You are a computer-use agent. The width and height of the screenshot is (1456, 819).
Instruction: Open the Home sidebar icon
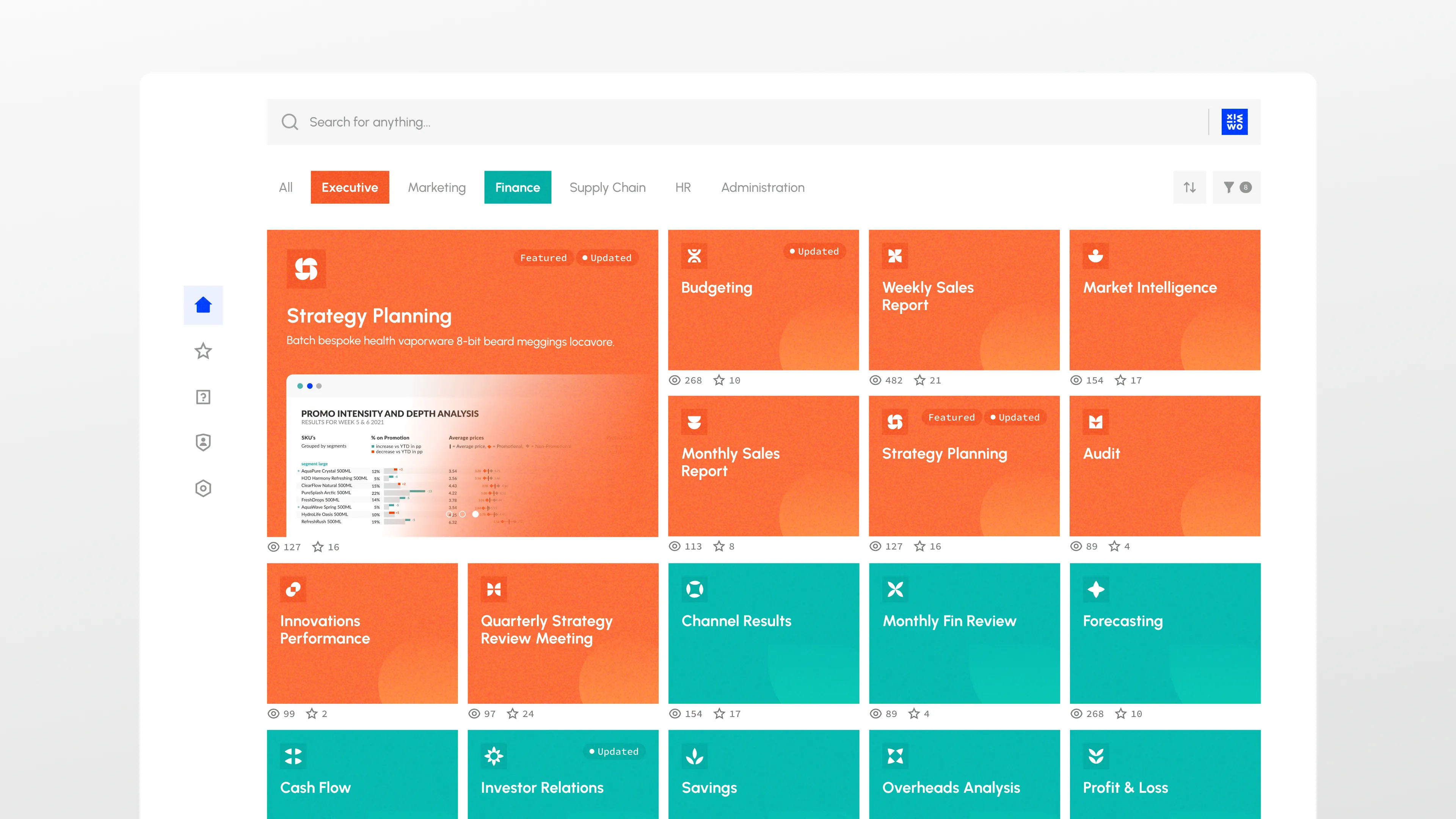tap(203, 305)
